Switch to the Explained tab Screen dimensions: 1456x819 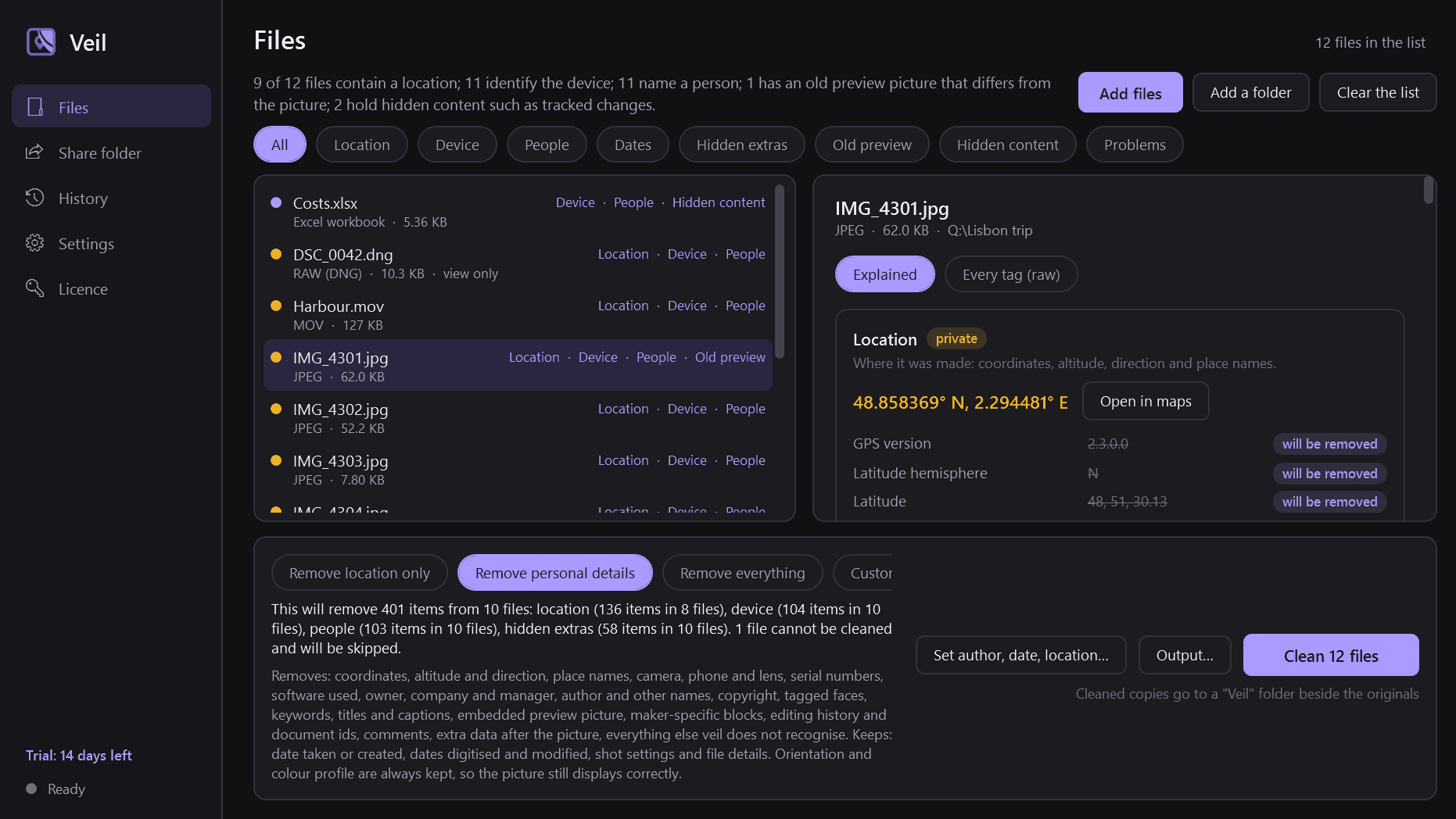coord(885,274)
